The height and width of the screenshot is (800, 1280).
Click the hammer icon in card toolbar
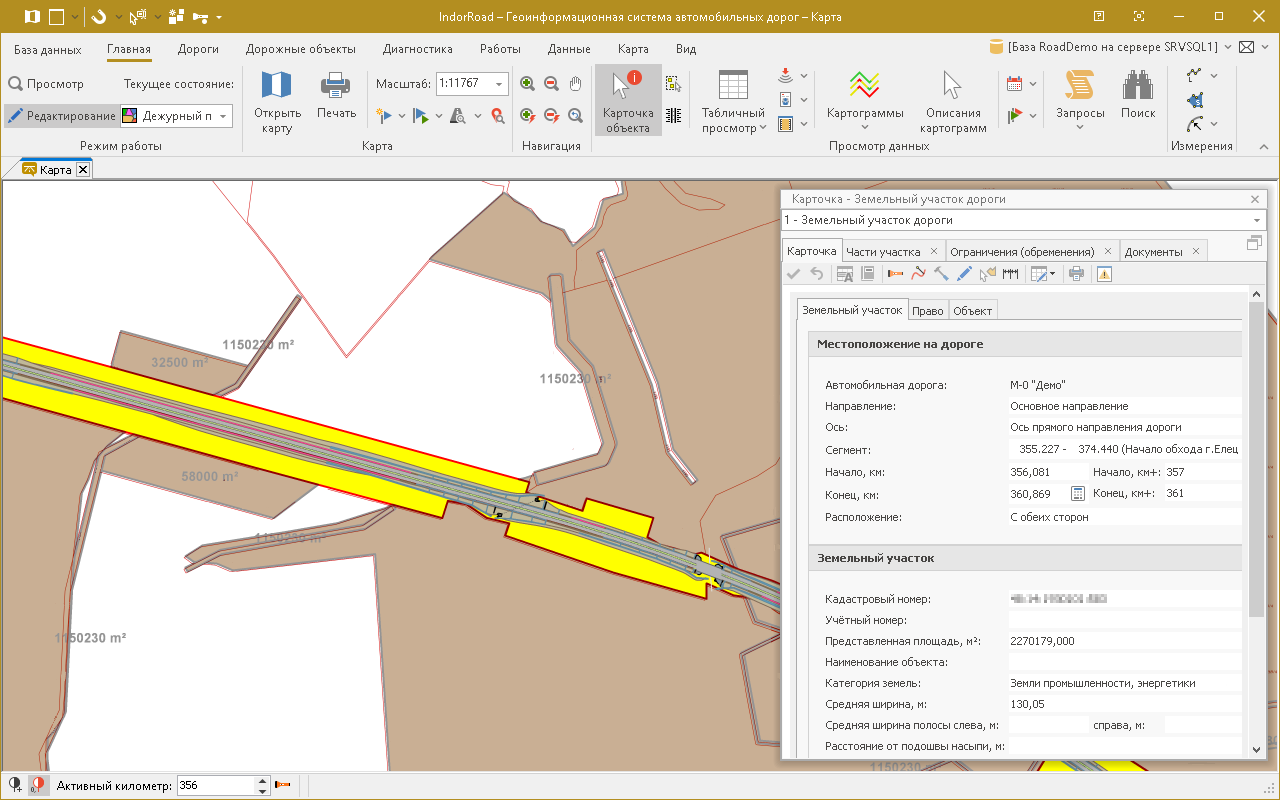click(x=941, y=273)
